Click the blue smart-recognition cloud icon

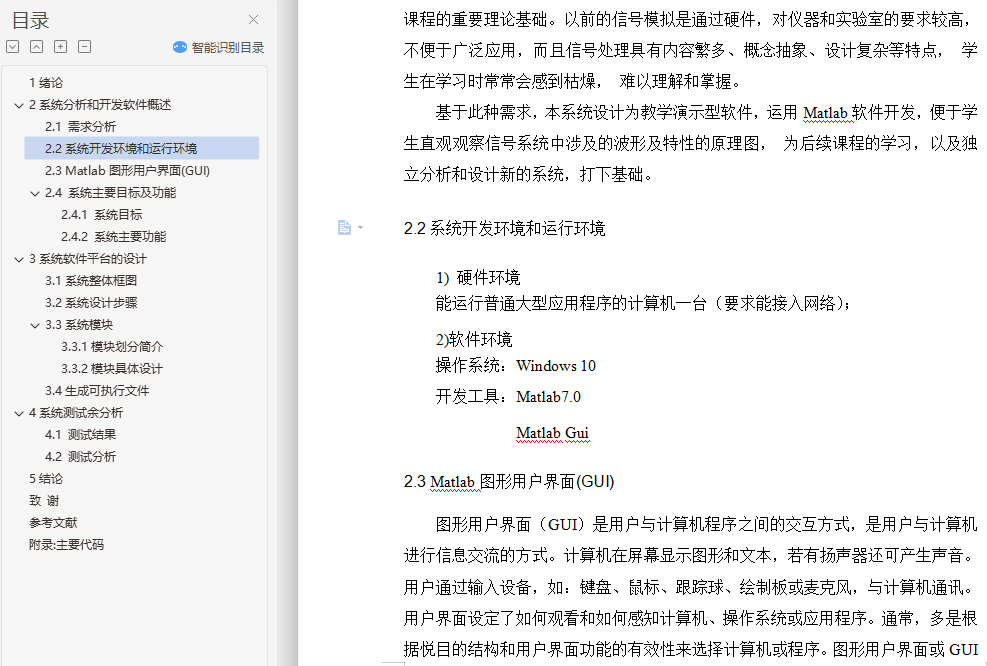180,47
